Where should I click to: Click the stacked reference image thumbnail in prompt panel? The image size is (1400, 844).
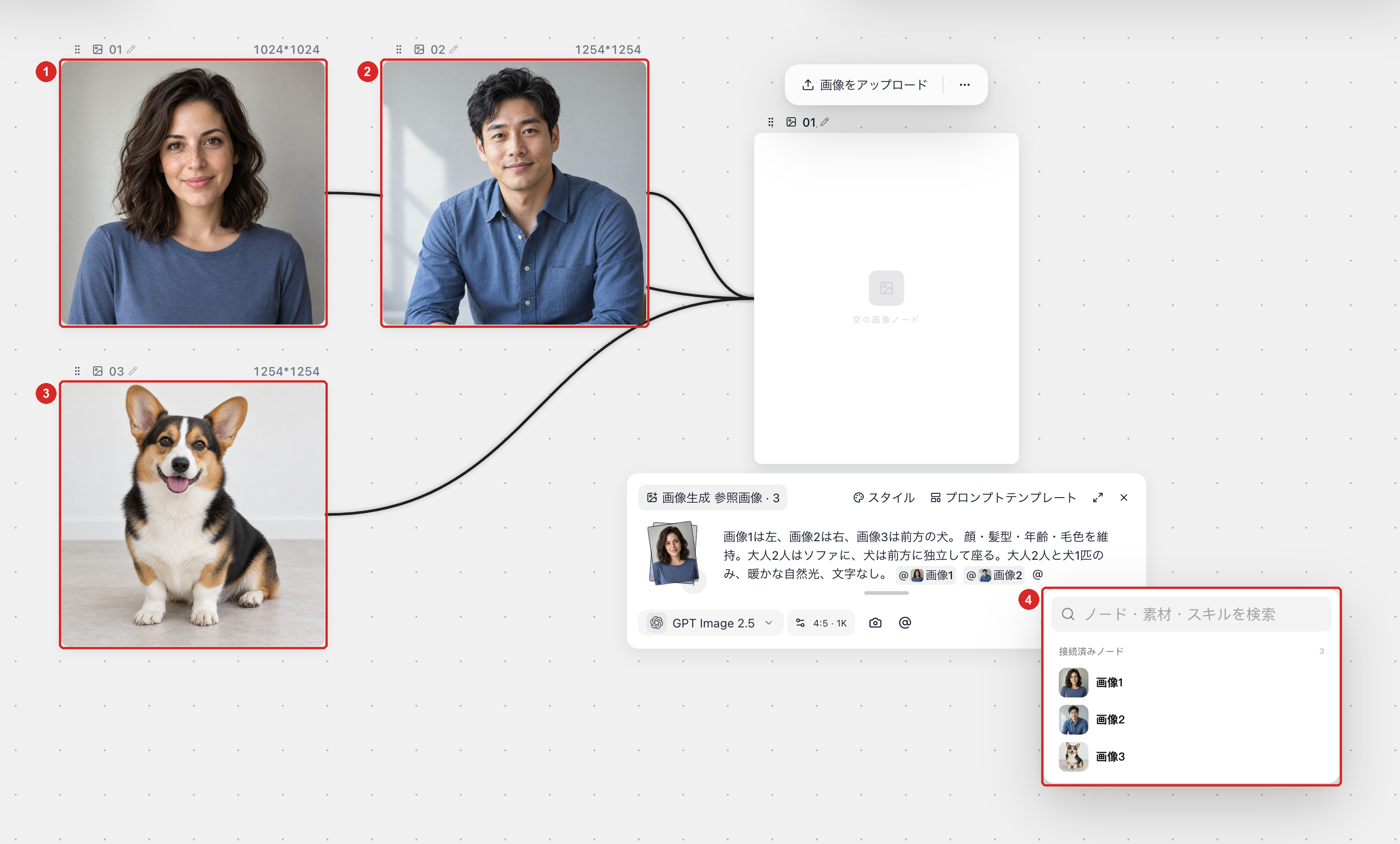(x=674, y=554)
